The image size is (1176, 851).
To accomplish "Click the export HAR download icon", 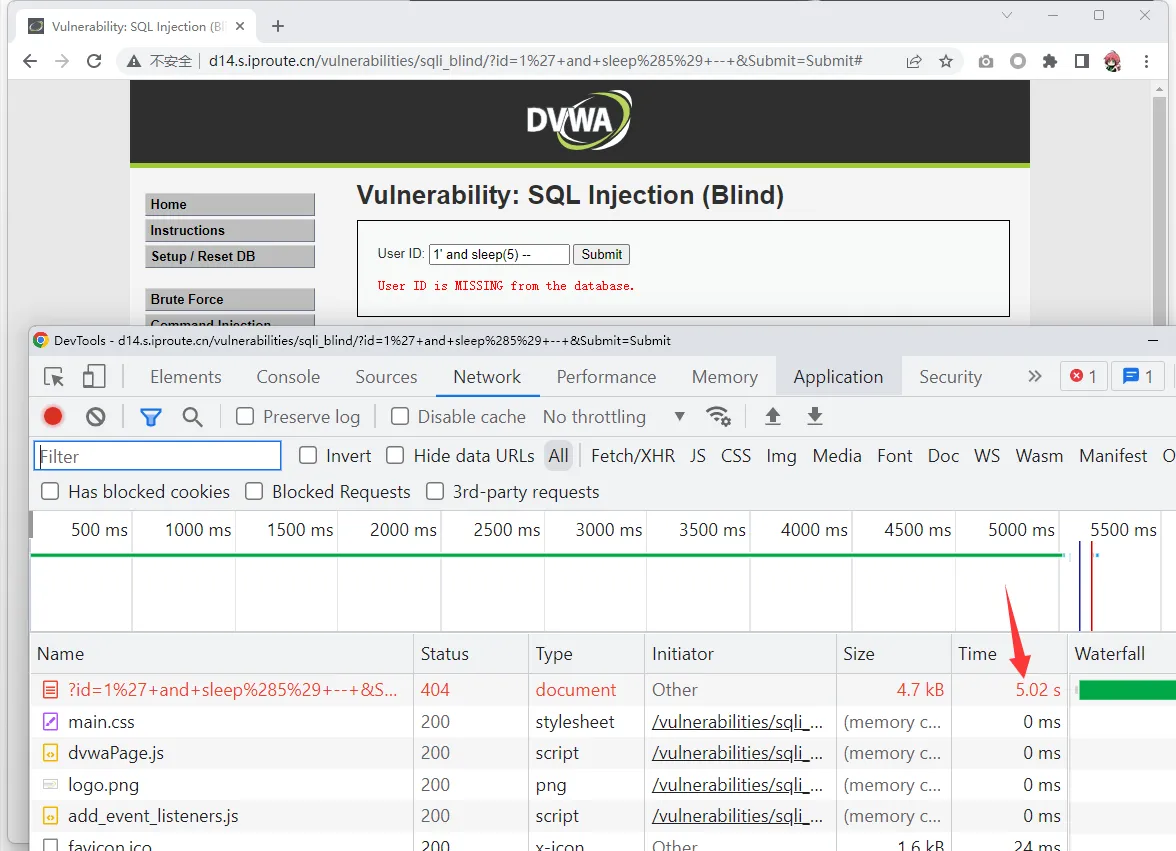I will (815, 417).
